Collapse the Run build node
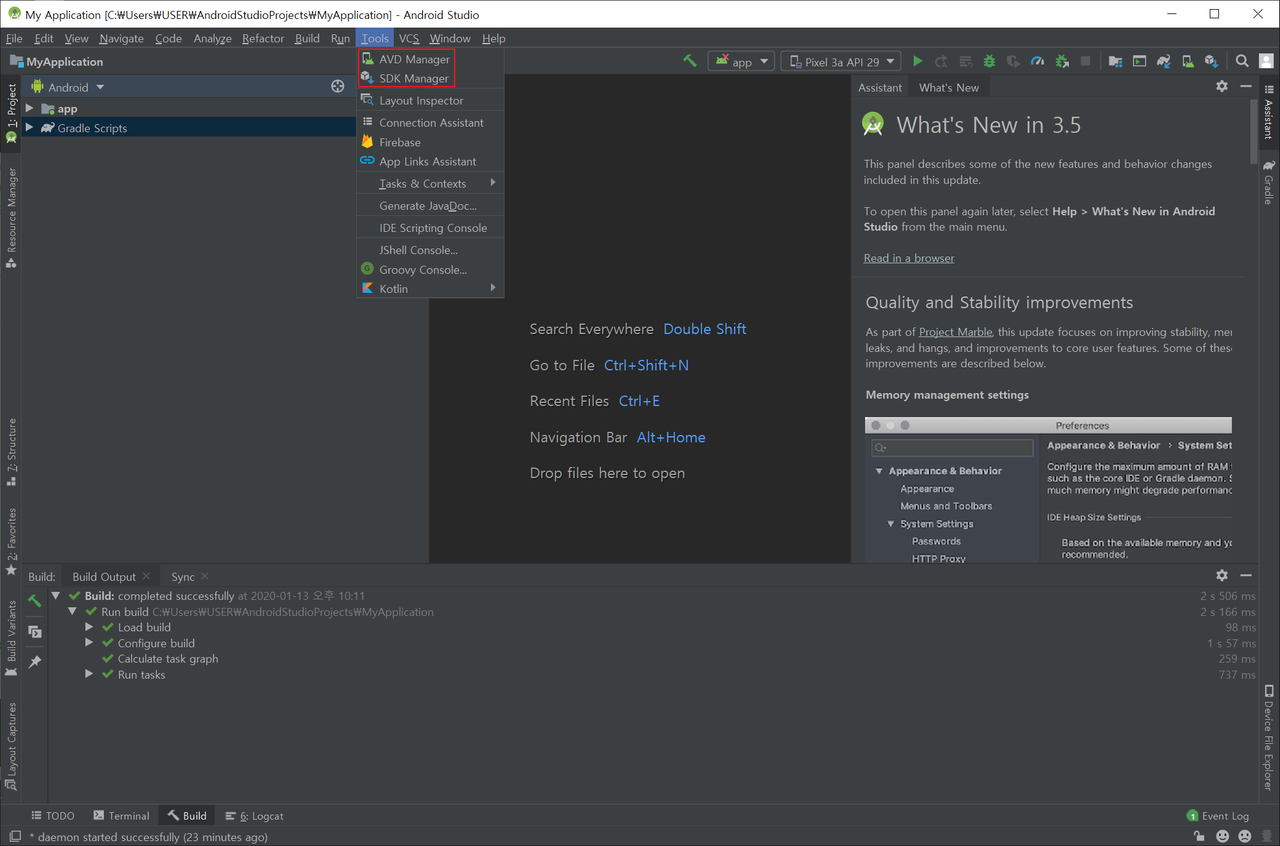Viewport: 1280px width, 846px height. (72, 611)
